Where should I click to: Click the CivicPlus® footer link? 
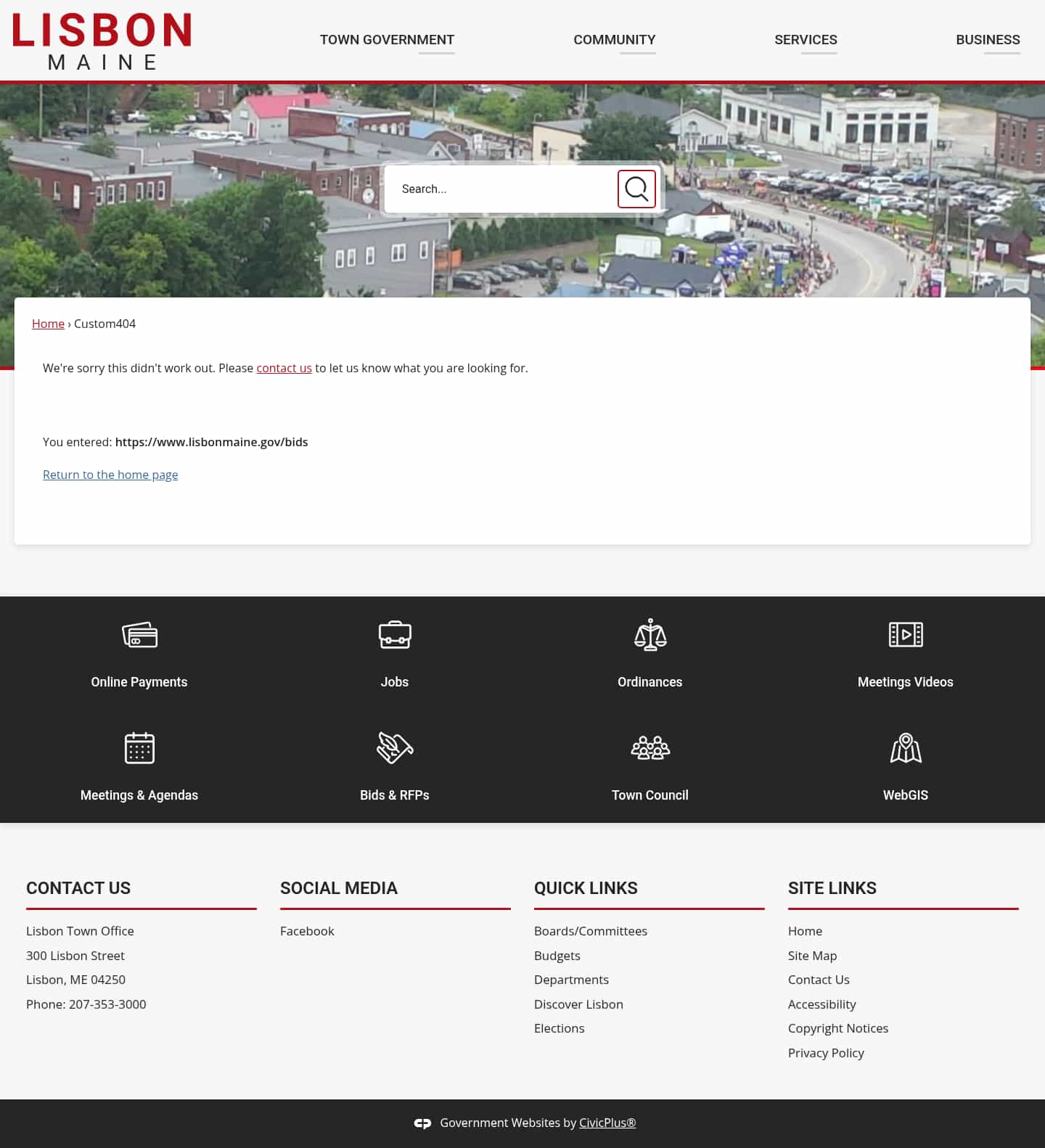point(607,1123)
